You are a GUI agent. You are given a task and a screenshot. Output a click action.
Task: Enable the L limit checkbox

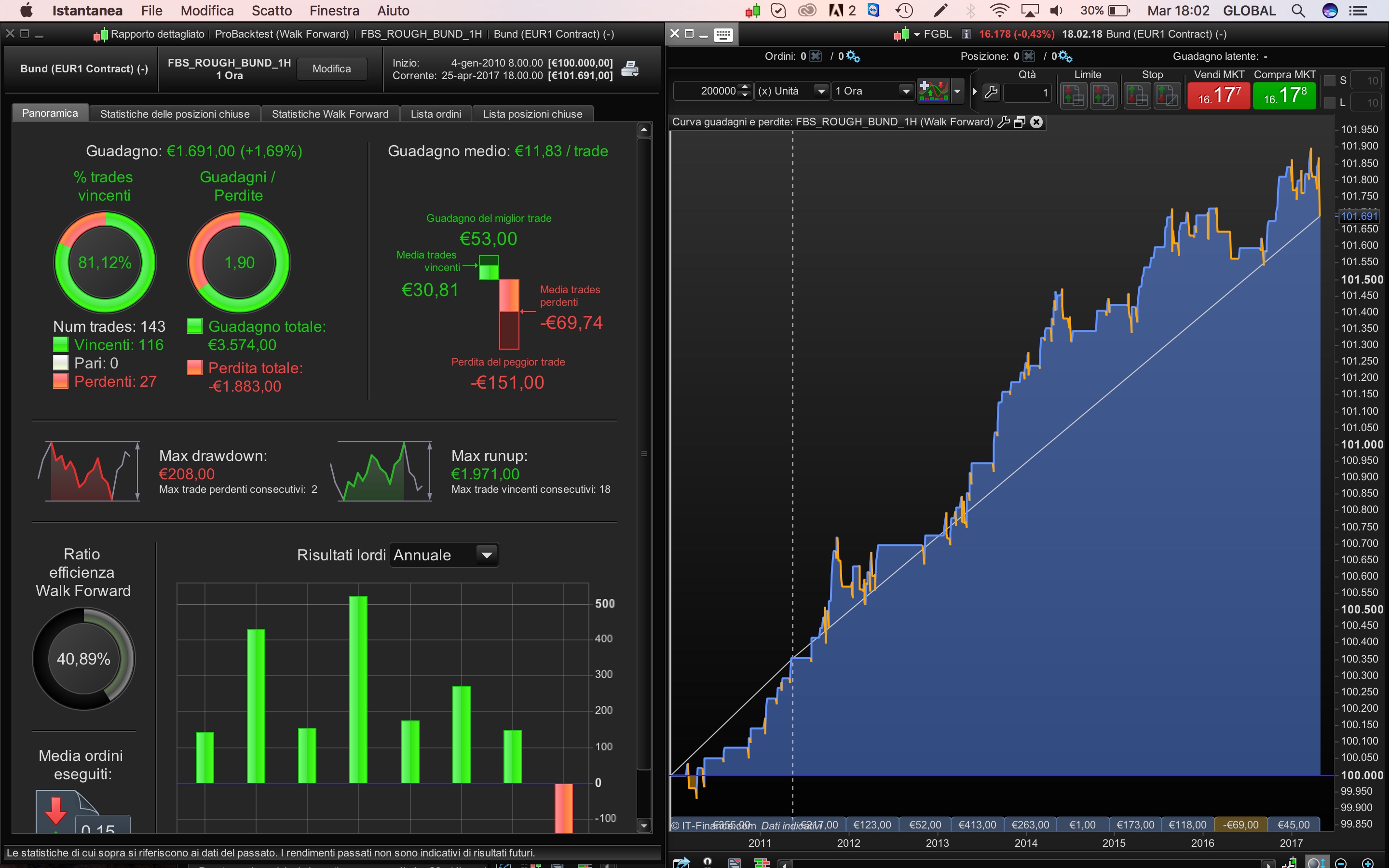1329,103
